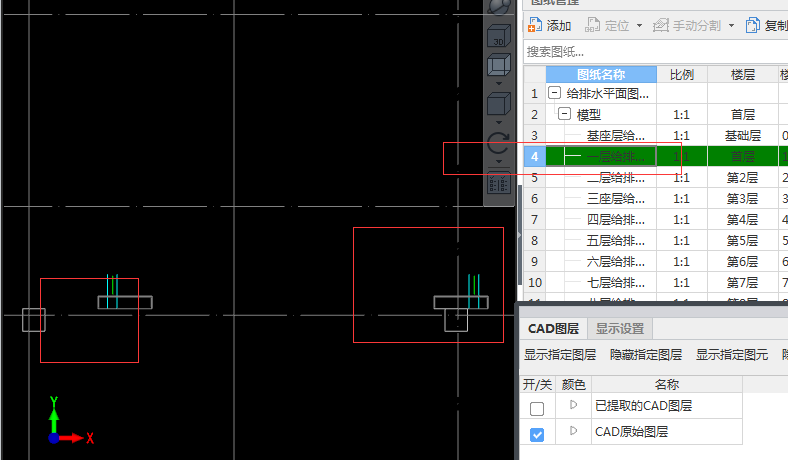
Task: Expand the CAD原始图层 triangle
Action: (573, 430)
